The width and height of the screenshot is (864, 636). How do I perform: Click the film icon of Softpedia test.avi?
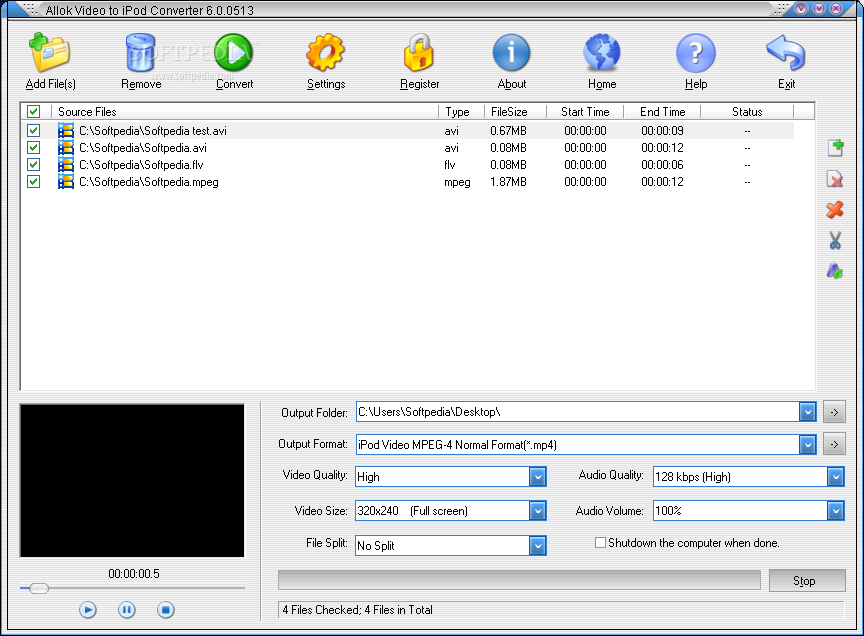click(x=66, y=131)
